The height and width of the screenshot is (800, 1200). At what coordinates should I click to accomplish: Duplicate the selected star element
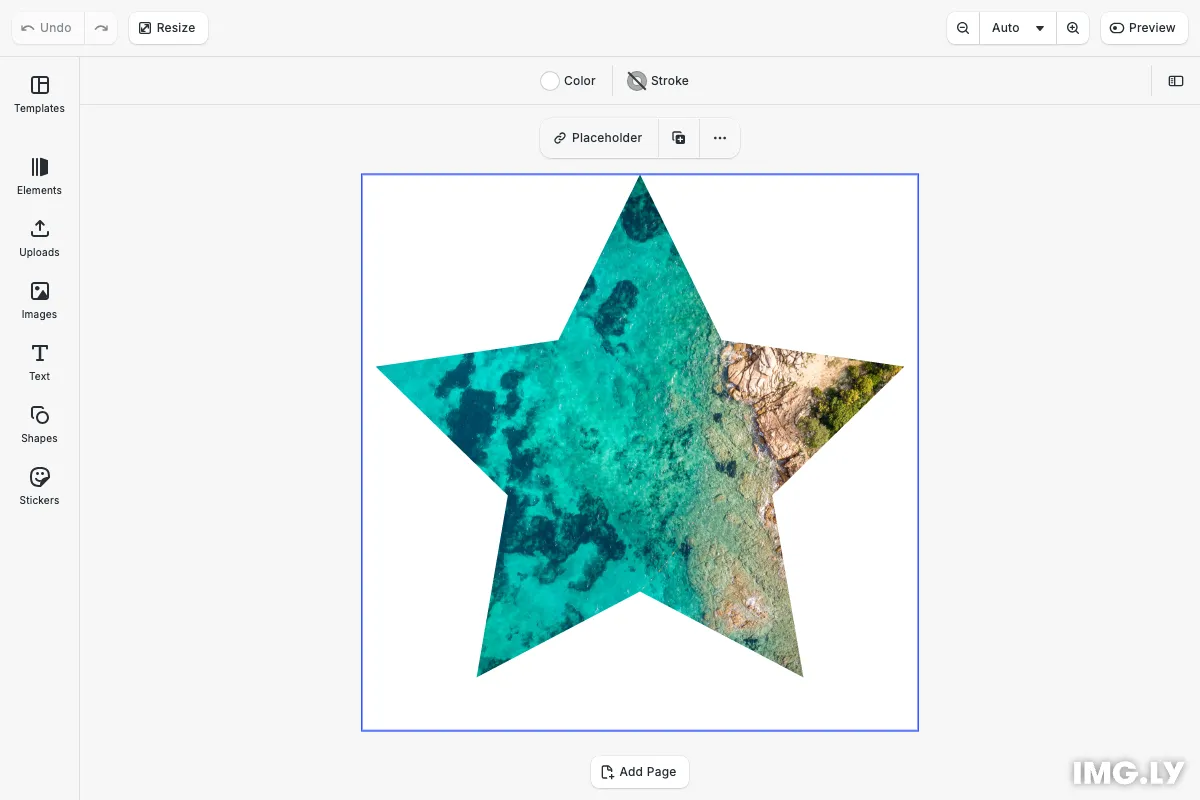click(x=679, y=138)
